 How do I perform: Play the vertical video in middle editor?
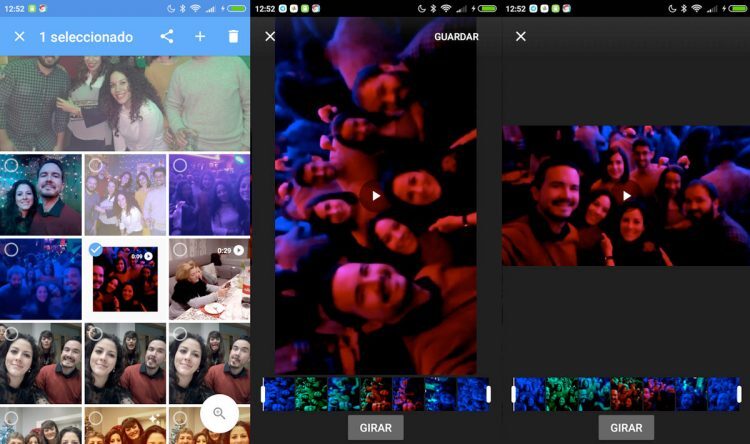[x=376, y=196]
